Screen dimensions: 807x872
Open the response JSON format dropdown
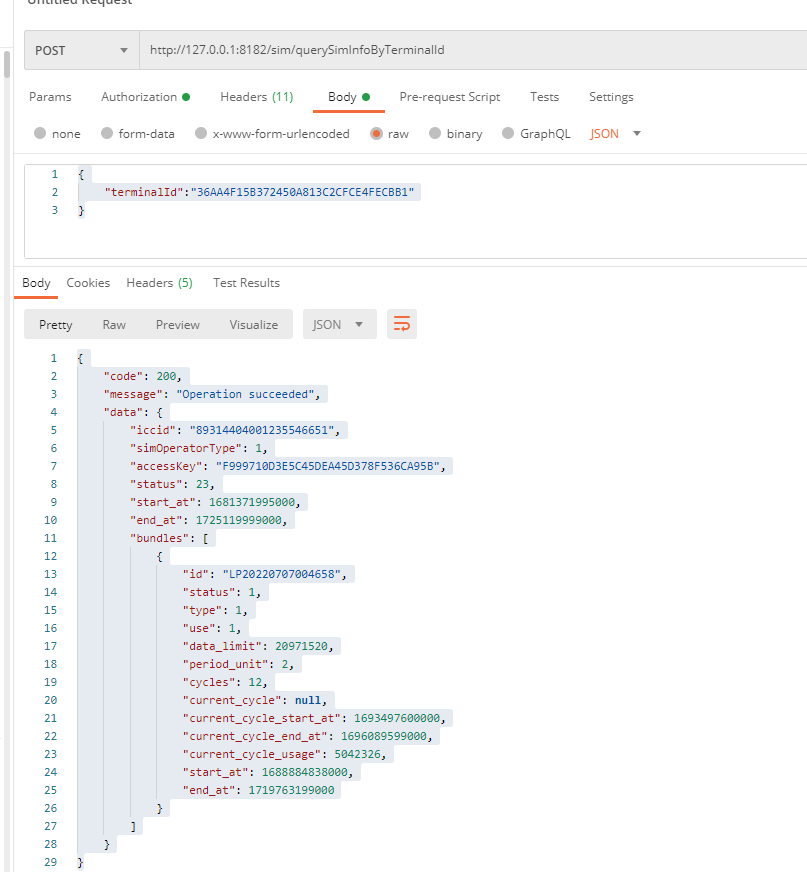[340, 325]
